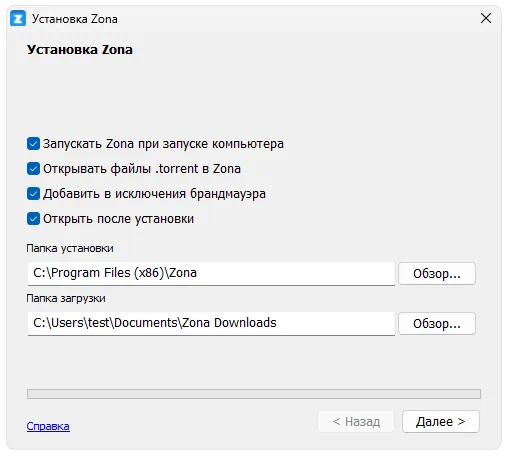Viewport: 511px width, 457px height.
Task: Click the installation progress bar
Action: click(x=254, y=394)
